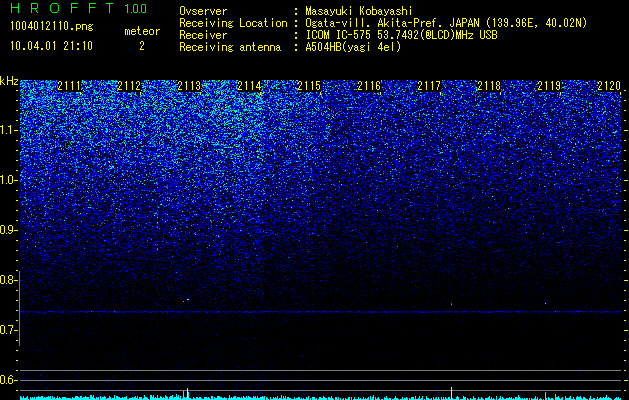Click the 0.8 frequency axis label
This screenshot has height=400, width=629.
point(9,280)
